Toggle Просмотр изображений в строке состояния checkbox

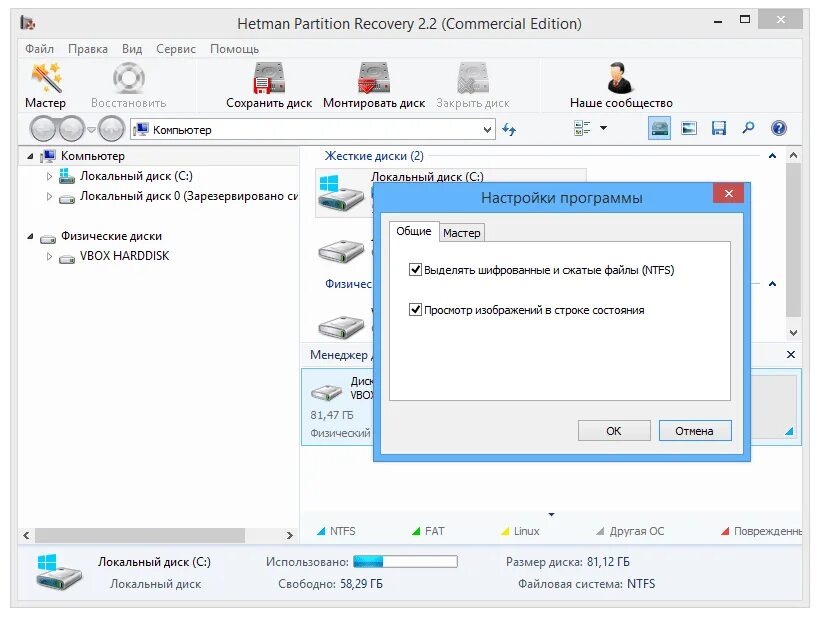415,309
